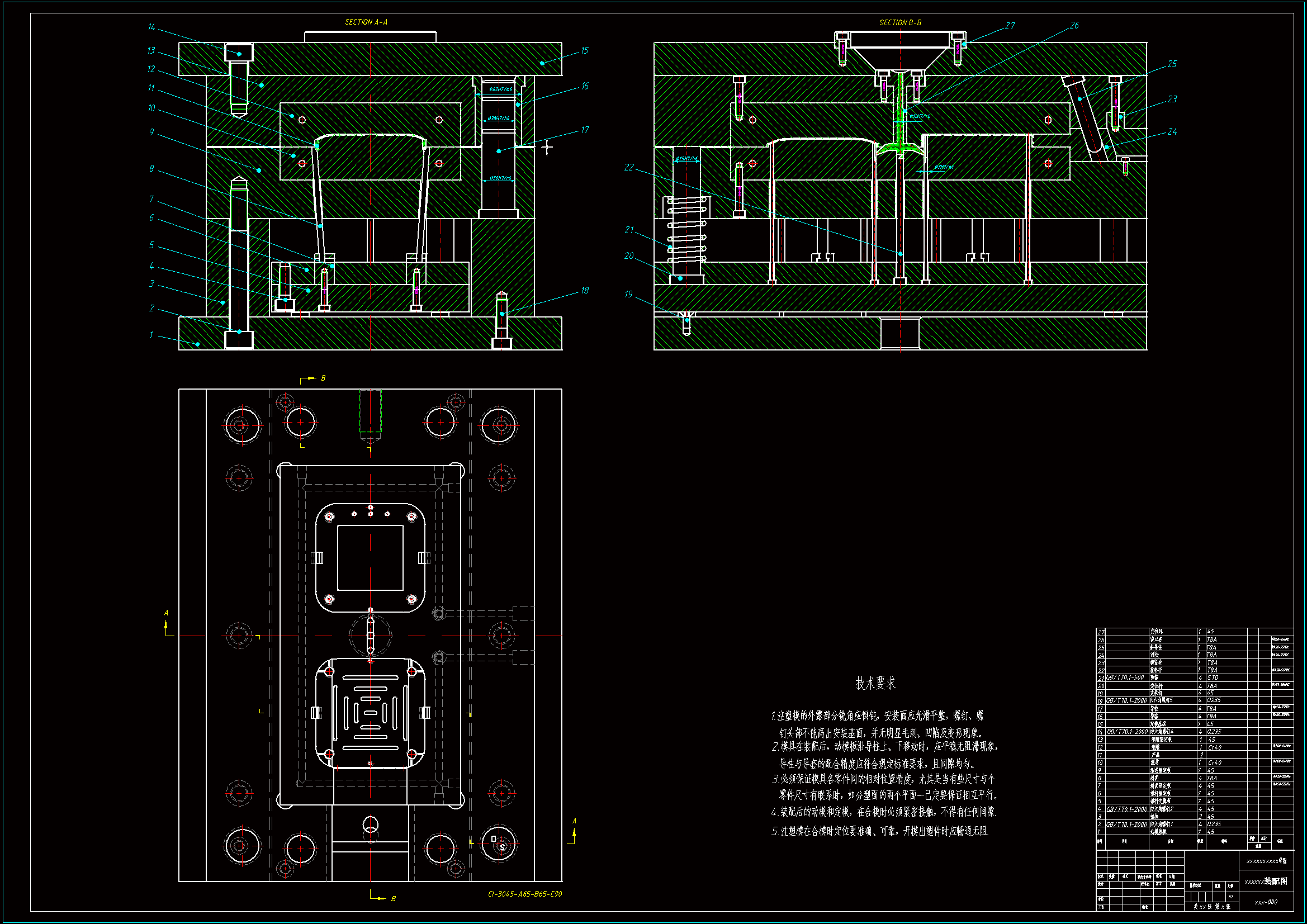1307x924 pixels.
Task: Select part balloon number 27
Action: point(1009,26)
